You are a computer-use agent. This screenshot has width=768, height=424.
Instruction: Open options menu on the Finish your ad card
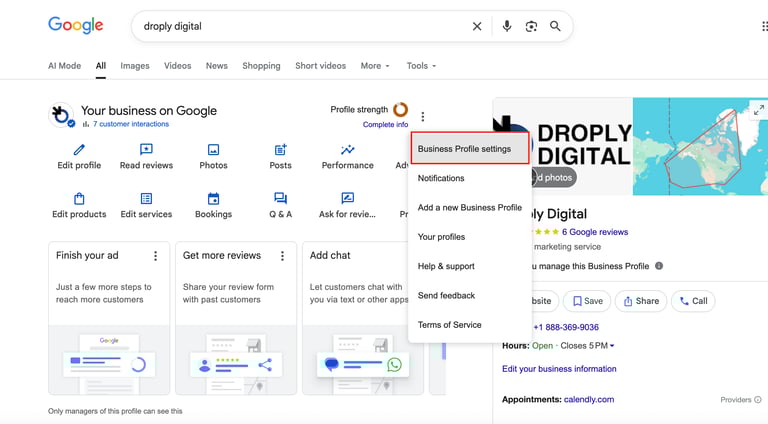click(155, 256)
